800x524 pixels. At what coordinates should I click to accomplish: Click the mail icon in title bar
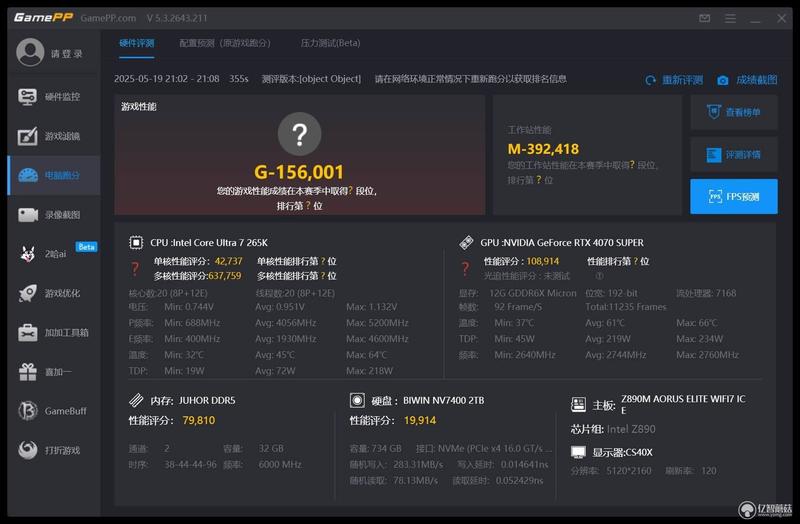point(705,18)
